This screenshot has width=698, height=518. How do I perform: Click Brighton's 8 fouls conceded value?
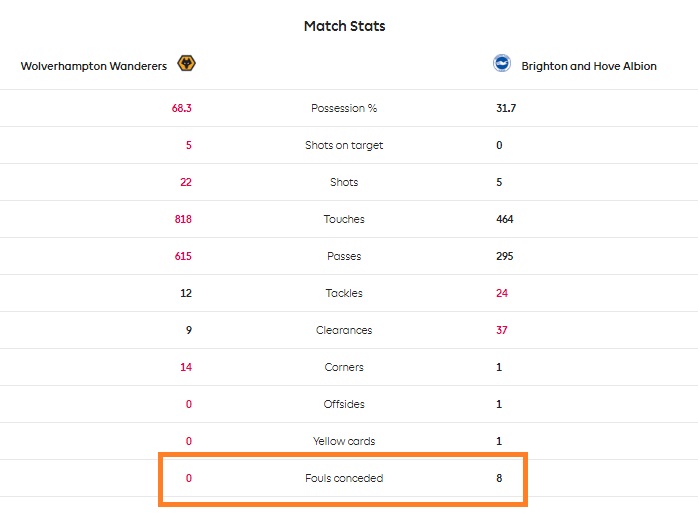(x=499, y=478)
